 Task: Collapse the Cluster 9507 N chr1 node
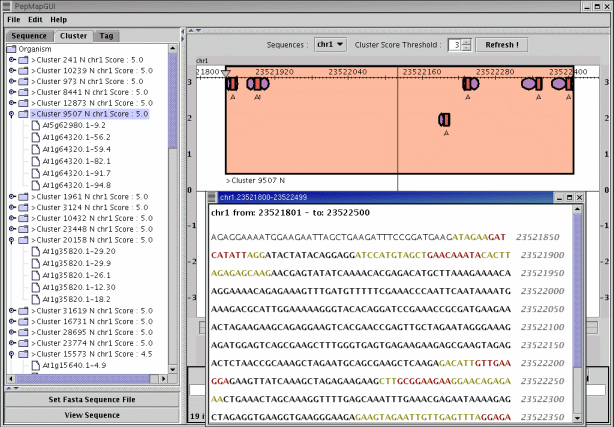[x=12, y=114]
